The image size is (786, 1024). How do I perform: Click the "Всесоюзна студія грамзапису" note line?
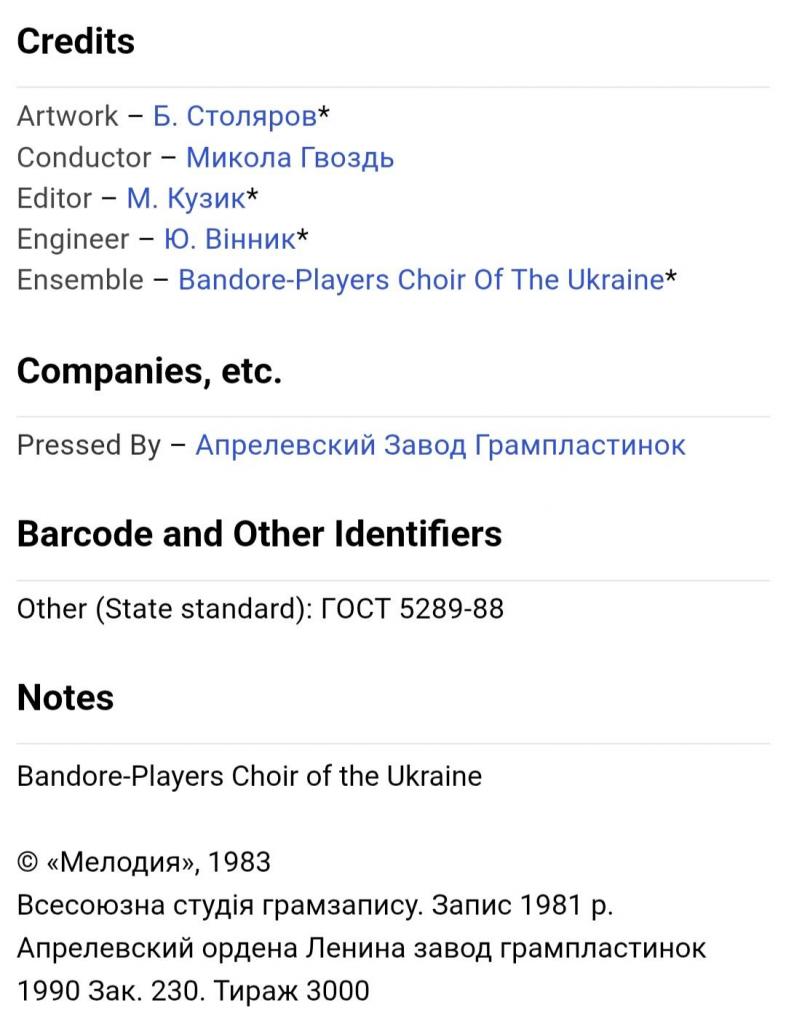tap(314, 905)
